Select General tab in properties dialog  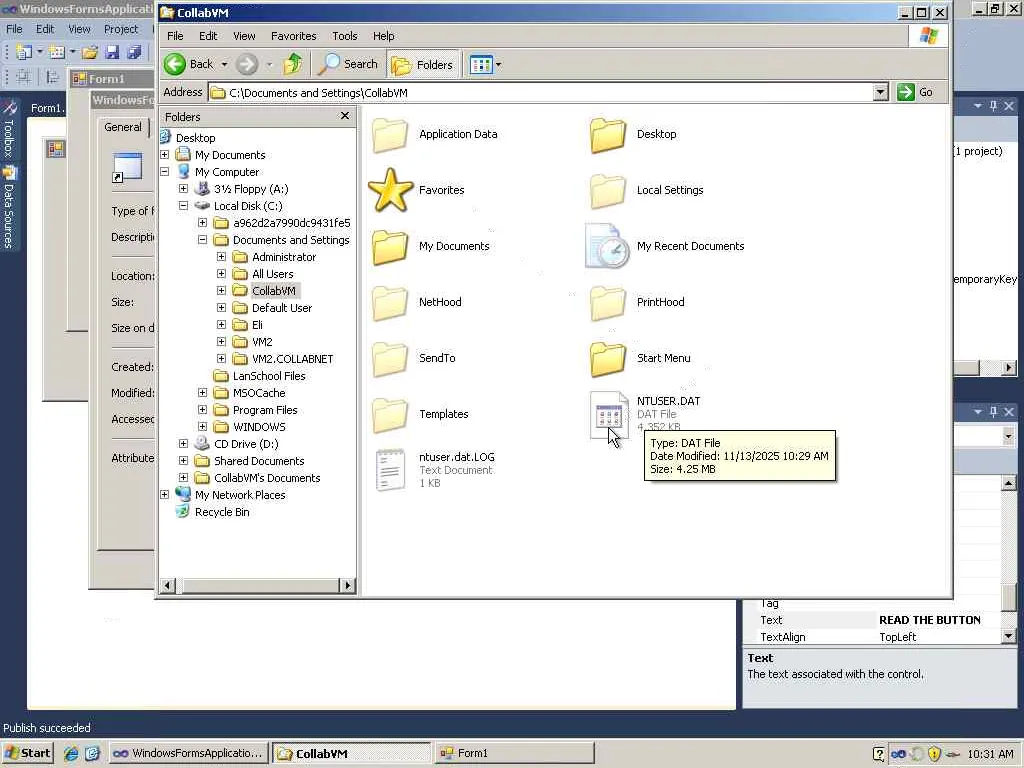123,127
